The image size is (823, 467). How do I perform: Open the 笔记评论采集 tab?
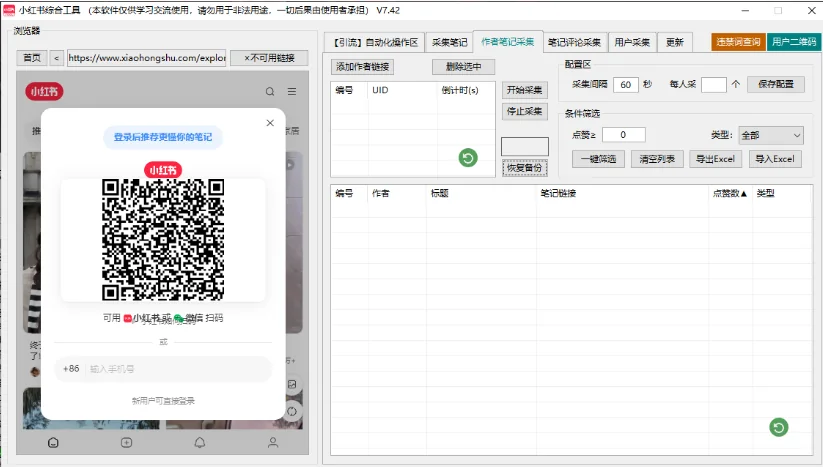(x=574, y=43)
